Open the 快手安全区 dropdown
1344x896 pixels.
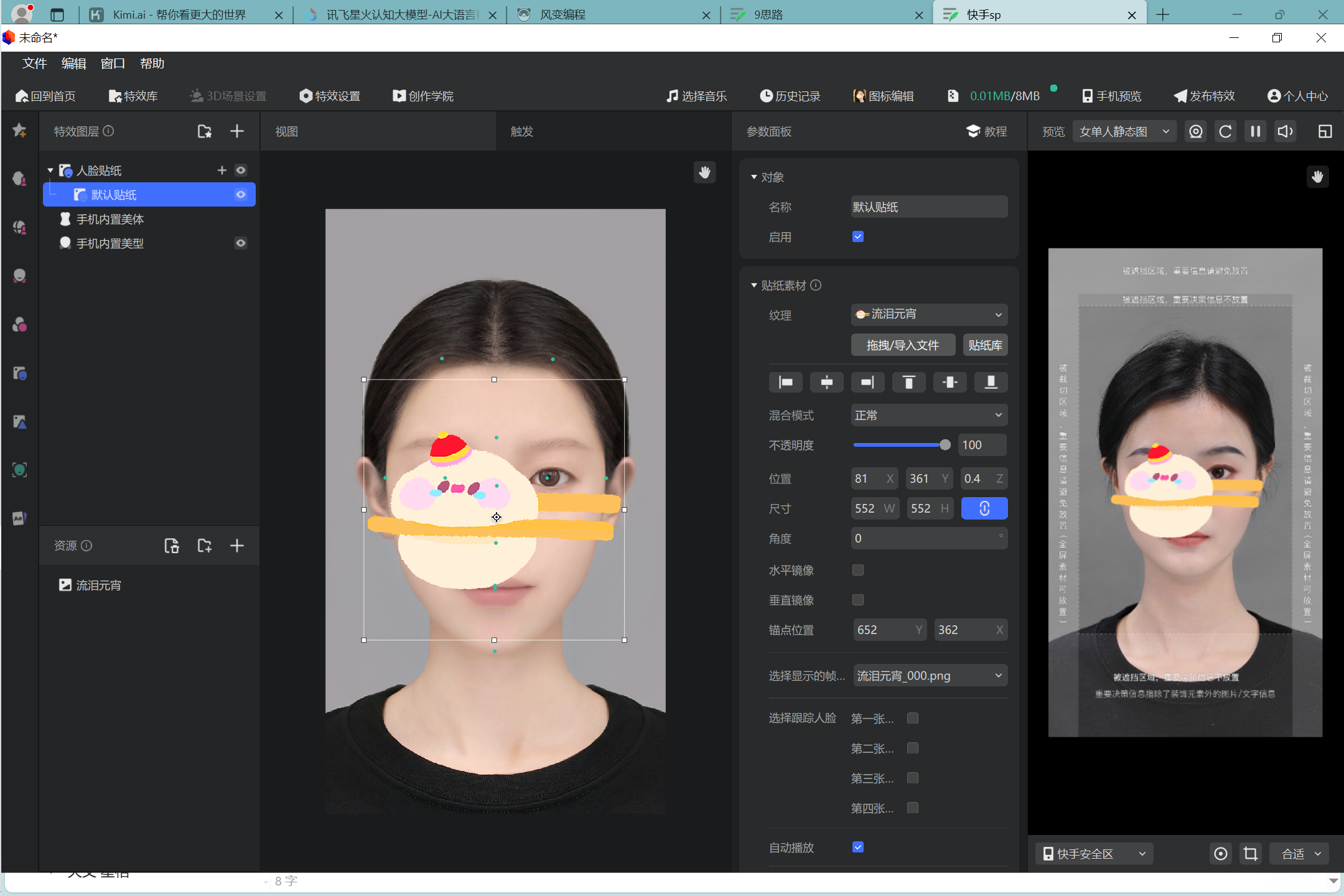(x=1094, y=854)
